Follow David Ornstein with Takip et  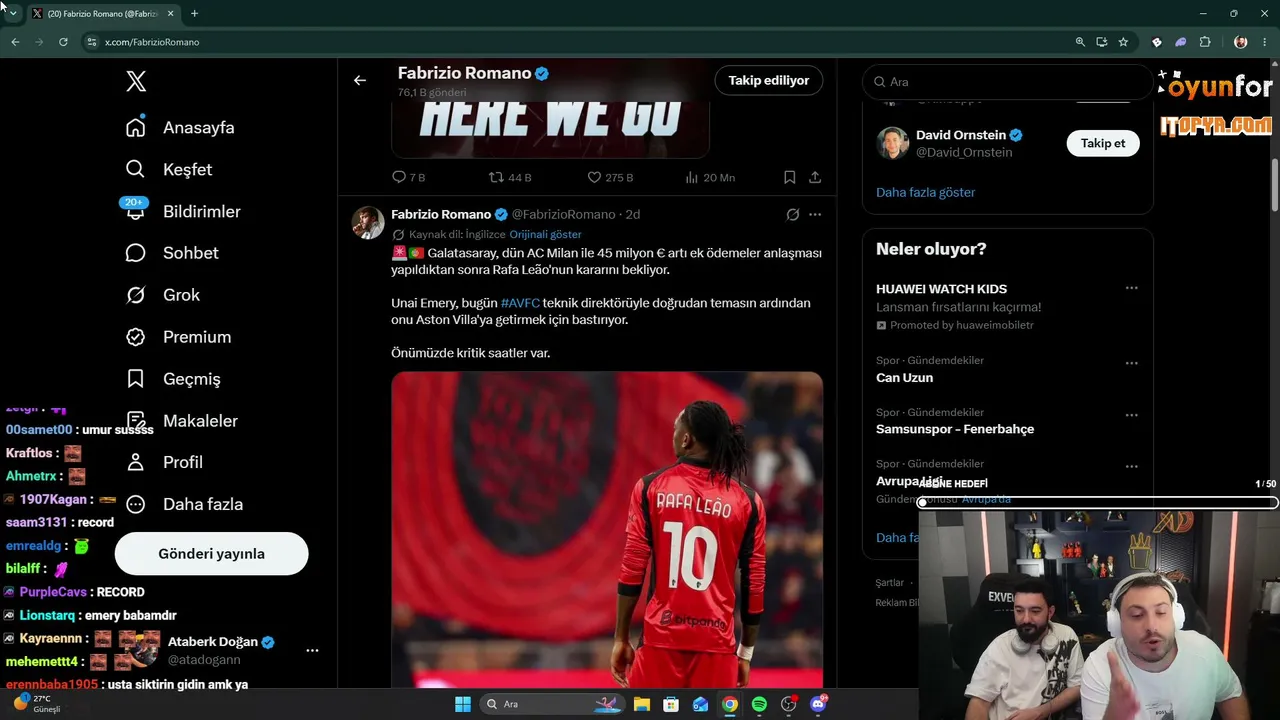[1103, 143]
